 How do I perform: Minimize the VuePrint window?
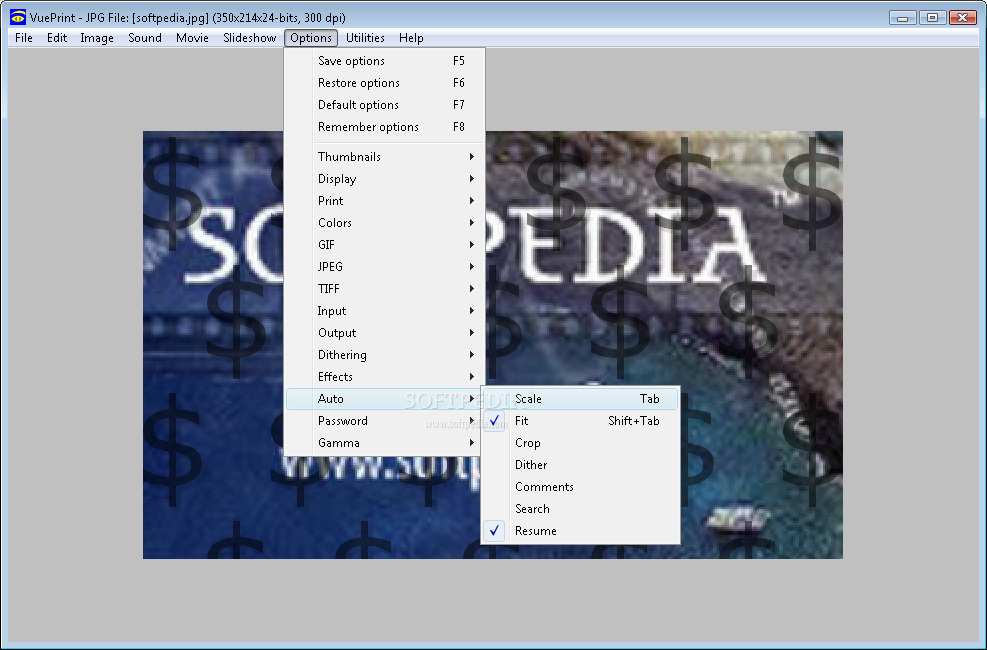point(903,18)
